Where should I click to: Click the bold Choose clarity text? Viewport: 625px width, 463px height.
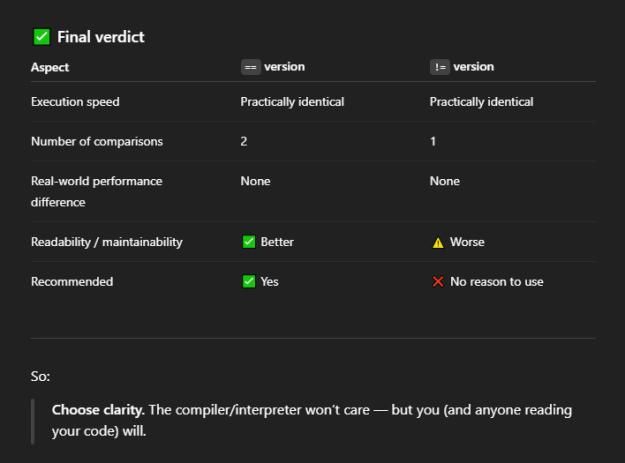tap(98, 410)
